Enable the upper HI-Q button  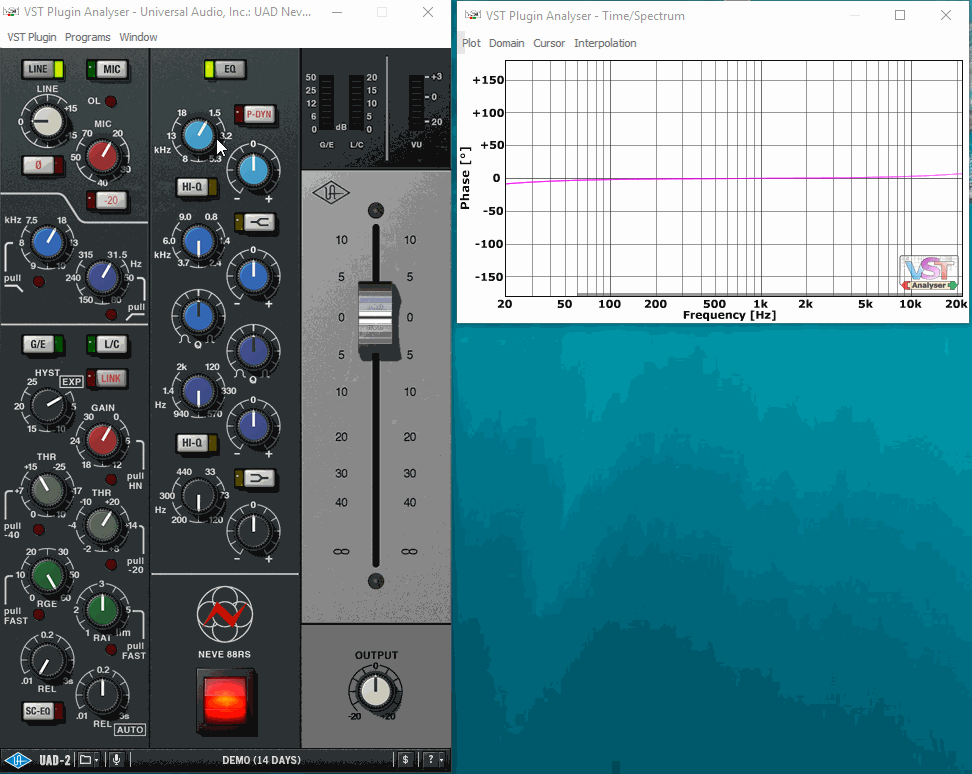point(197,187)
